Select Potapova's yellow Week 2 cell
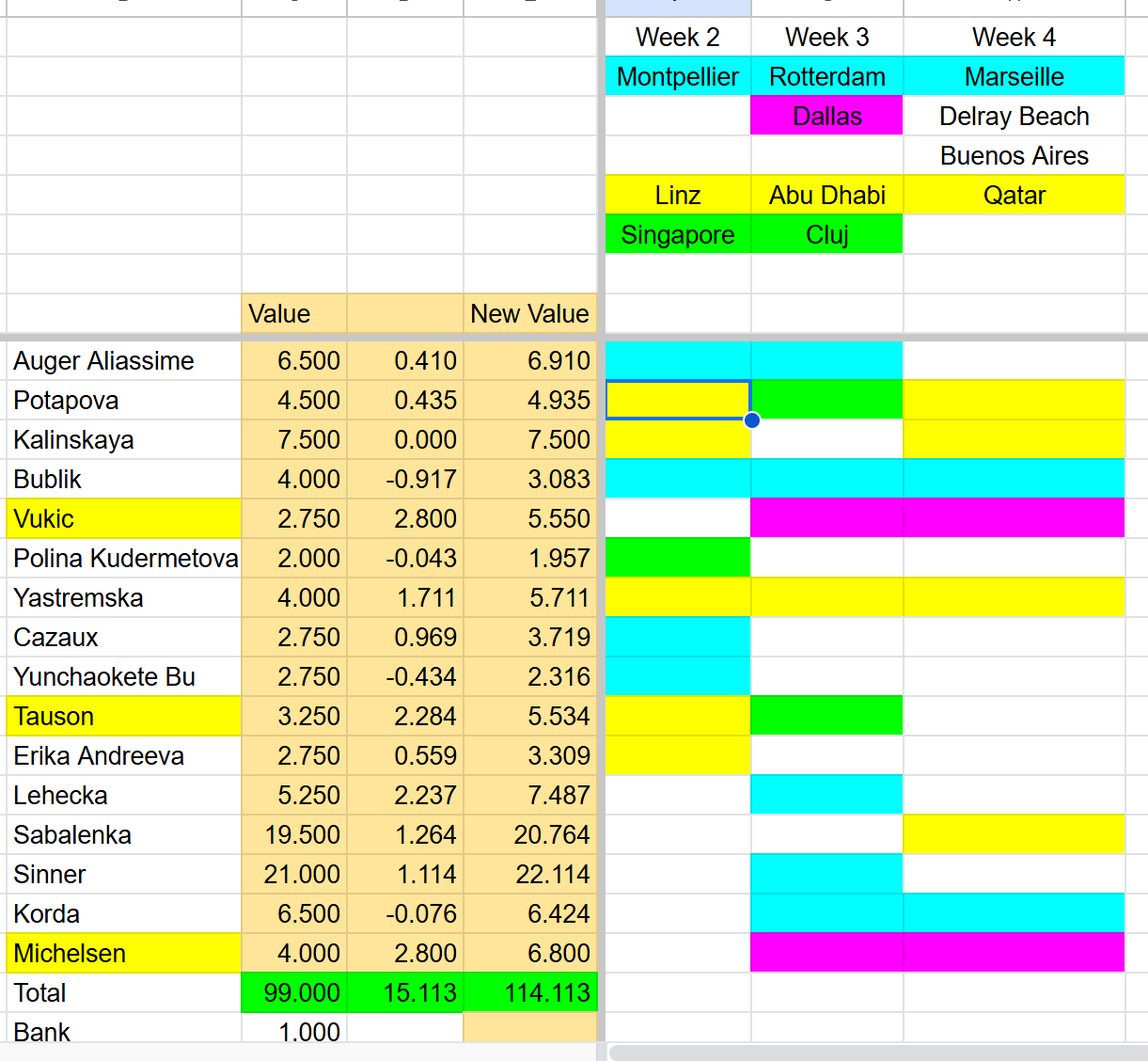This screenshot has width=1148, height=1061. tap(678, 401)
